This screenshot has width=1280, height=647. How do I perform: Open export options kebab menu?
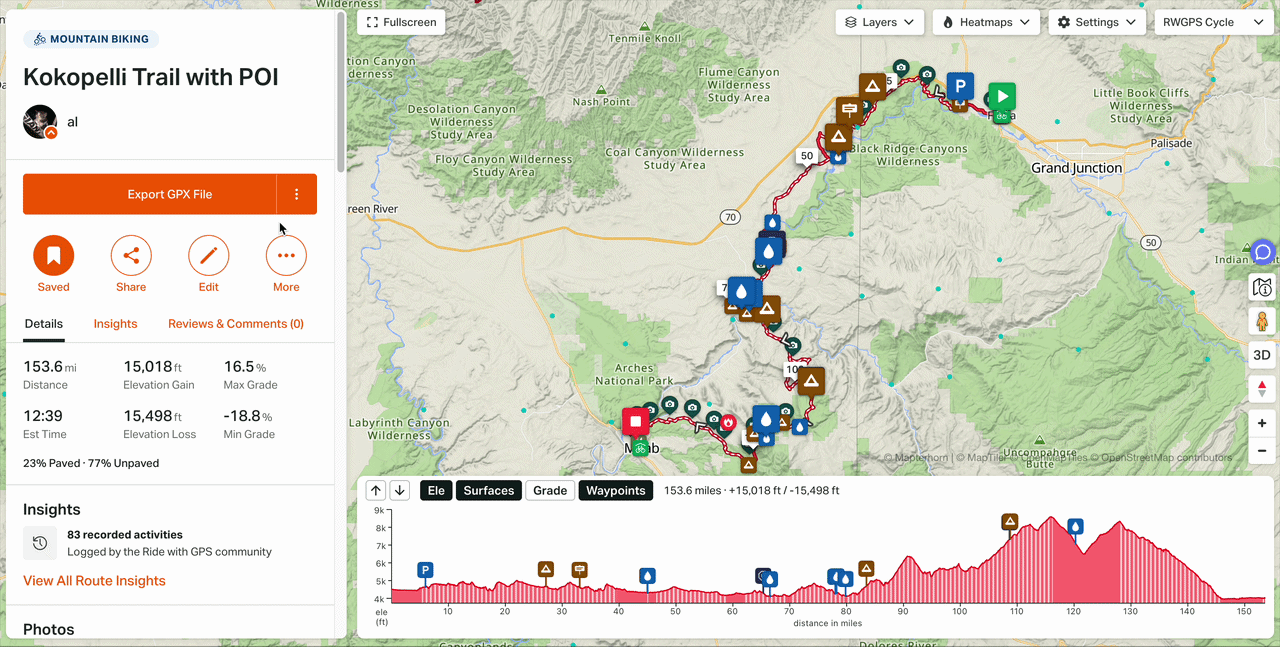point(297,194)
